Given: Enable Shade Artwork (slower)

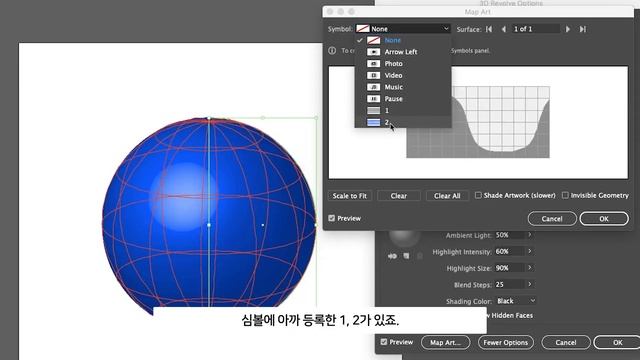Looking at the screenshot, I should point(478,196).
